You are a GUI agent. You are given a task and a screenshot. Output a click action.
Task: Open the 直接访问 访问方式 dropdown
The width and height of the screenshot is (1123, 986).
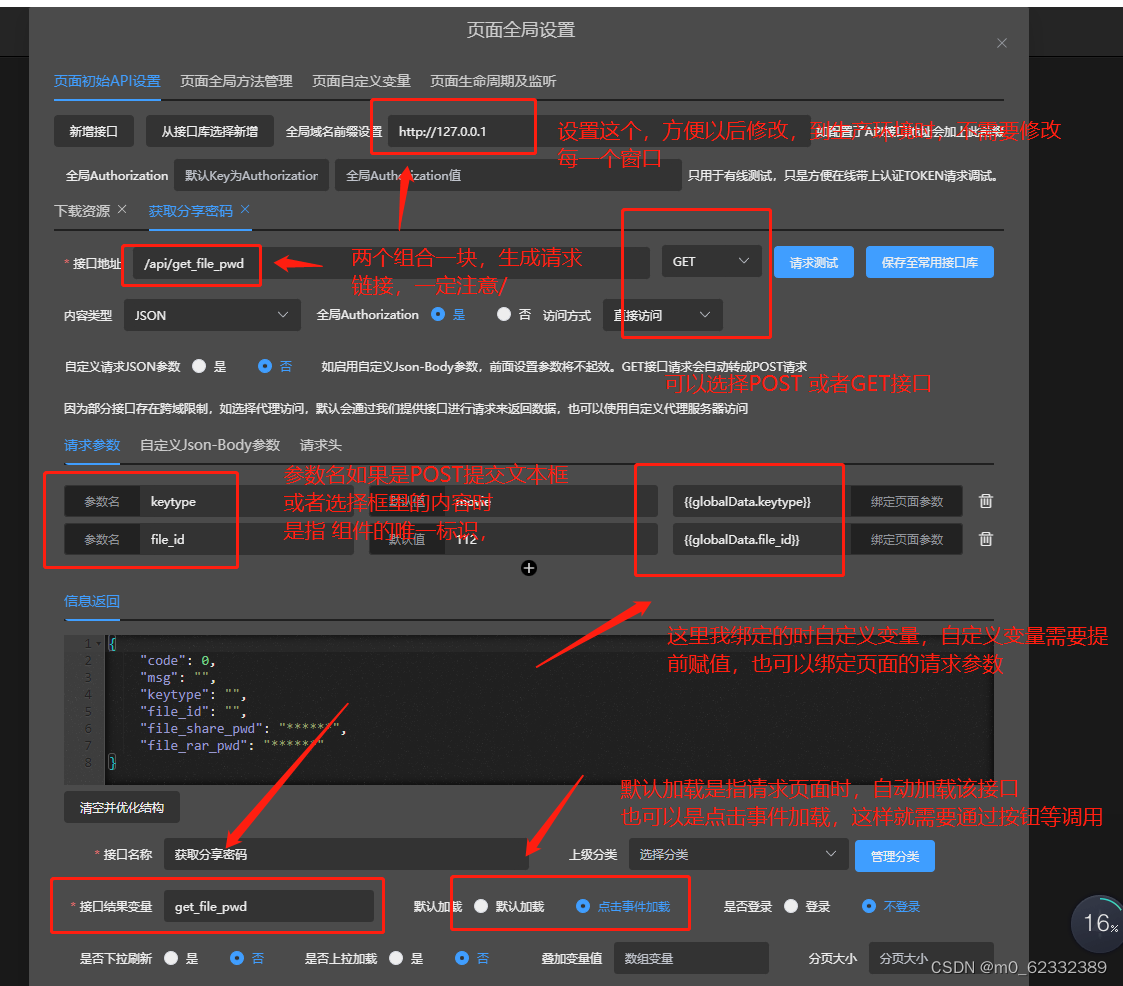(662, 315)
